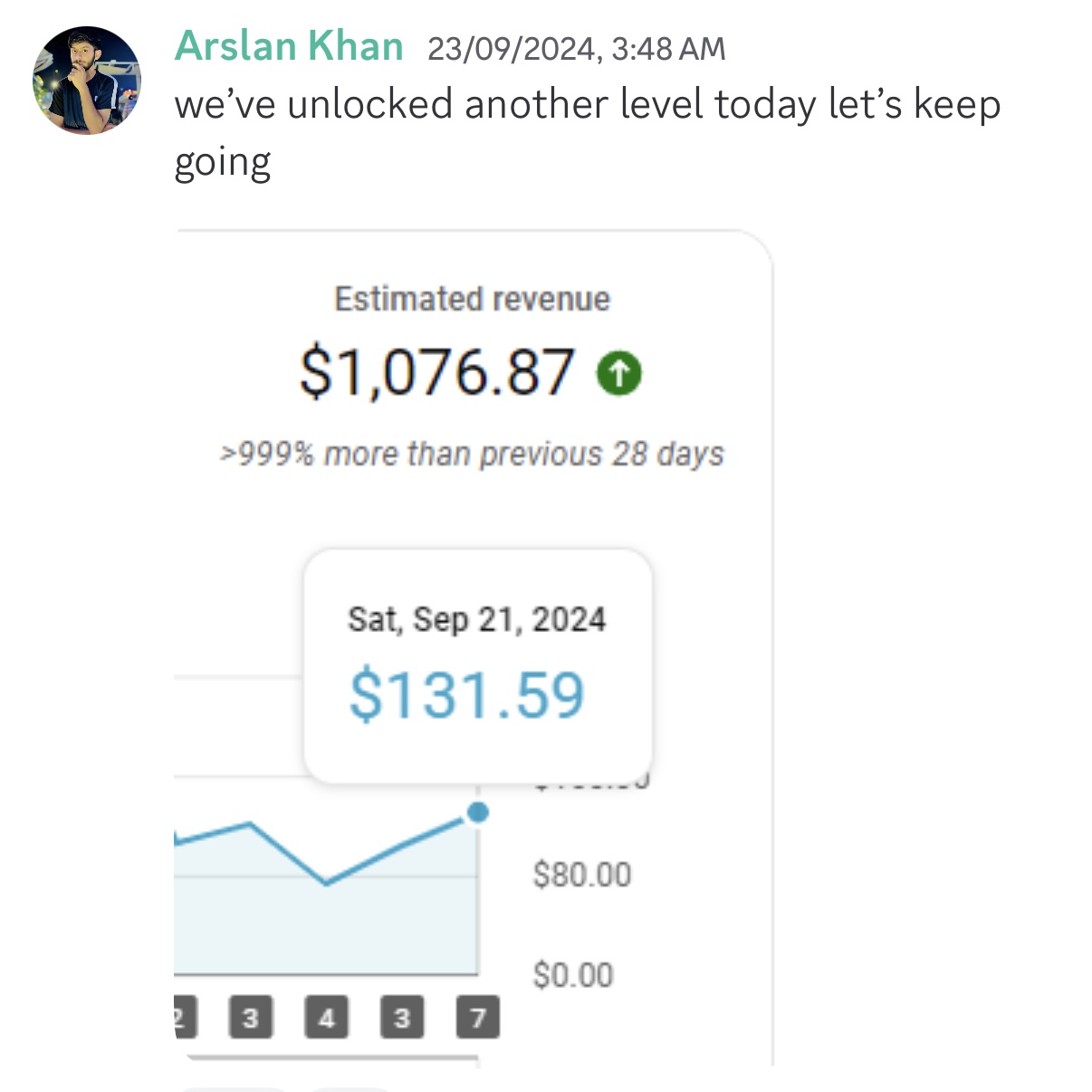Click the $131.59 tooltip value

pos(467,695)
